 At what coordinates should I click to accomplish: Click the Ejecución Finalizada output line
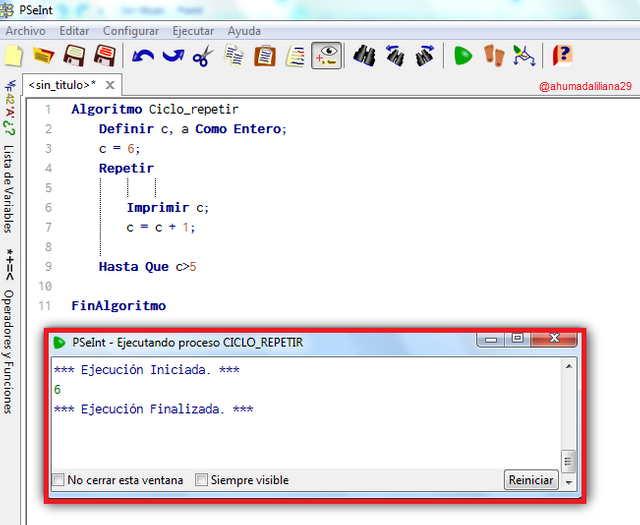153,409
